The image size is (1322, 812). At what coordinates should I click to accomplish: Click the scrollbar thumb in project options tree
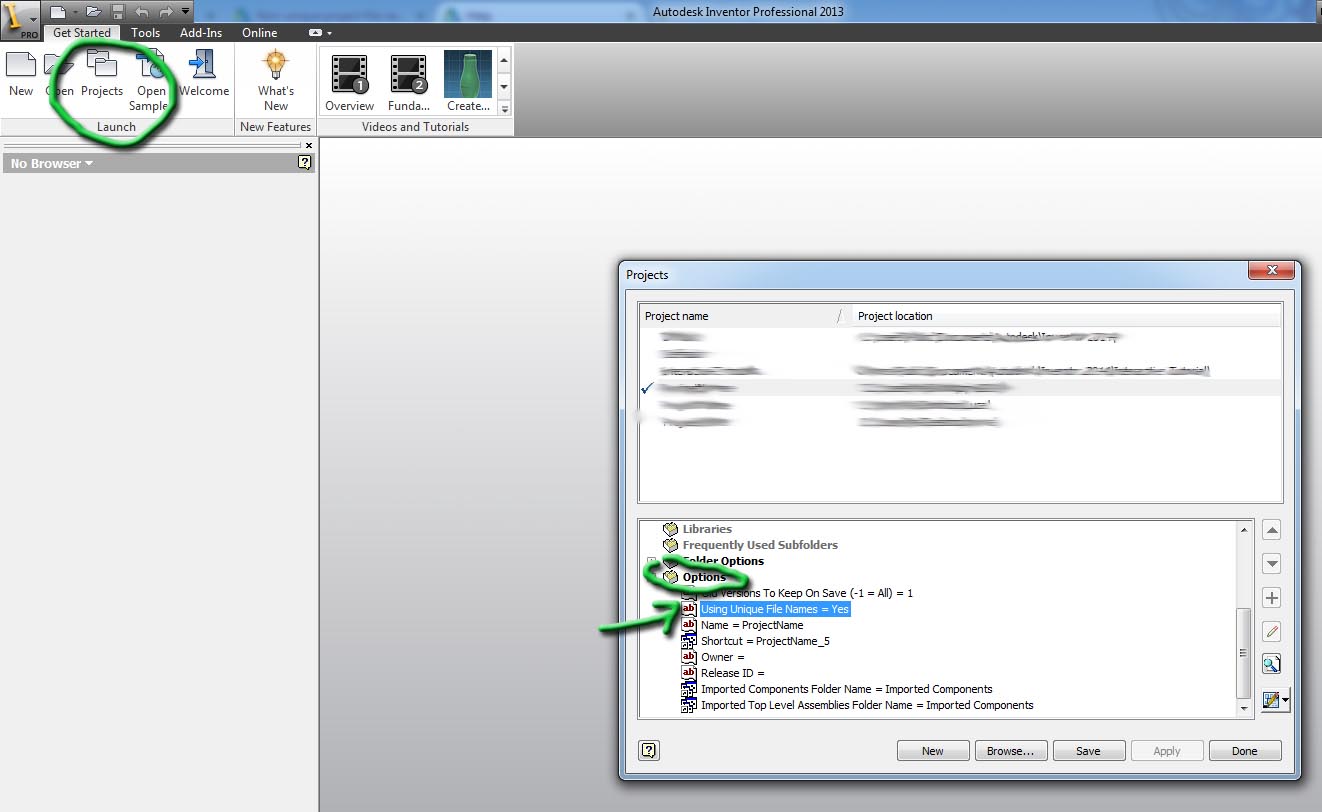coord(1244,653)
